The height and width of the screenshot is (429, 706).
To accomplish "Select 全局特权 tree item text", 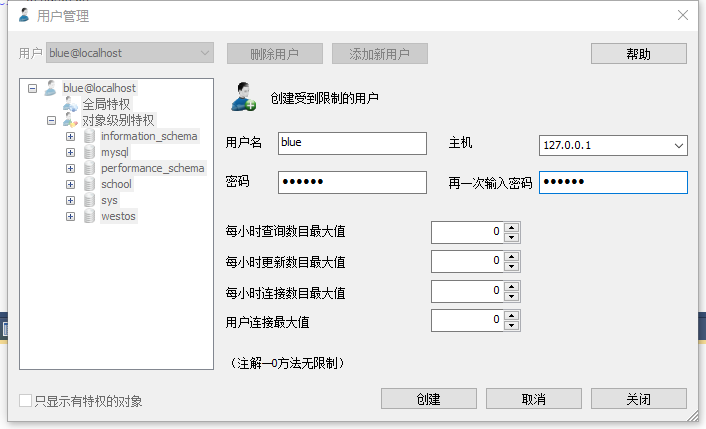I will (106, 104).
